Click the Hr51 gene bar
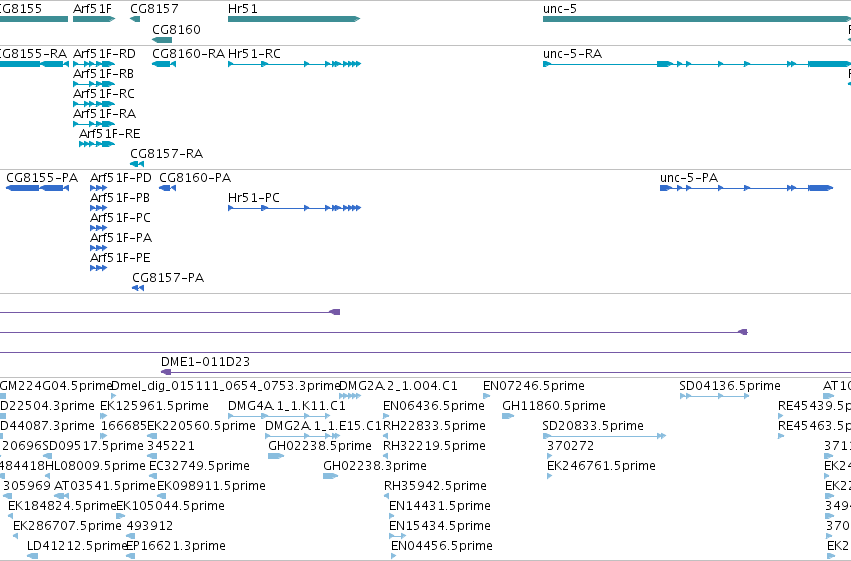Screen dimensions: 851x561 coord(294,19)
